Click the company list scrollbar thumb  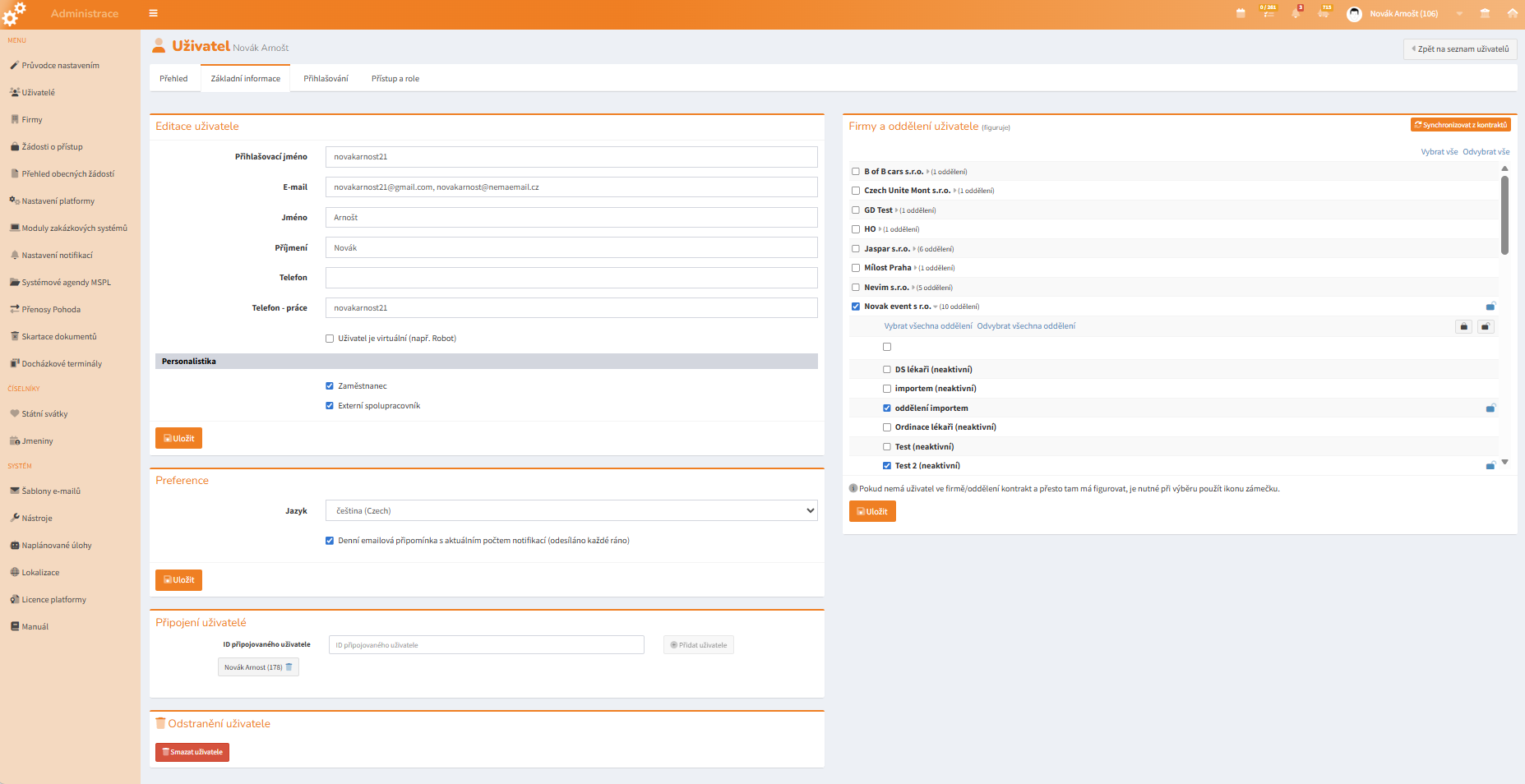pyautogui.click(x=1504, y=215)
